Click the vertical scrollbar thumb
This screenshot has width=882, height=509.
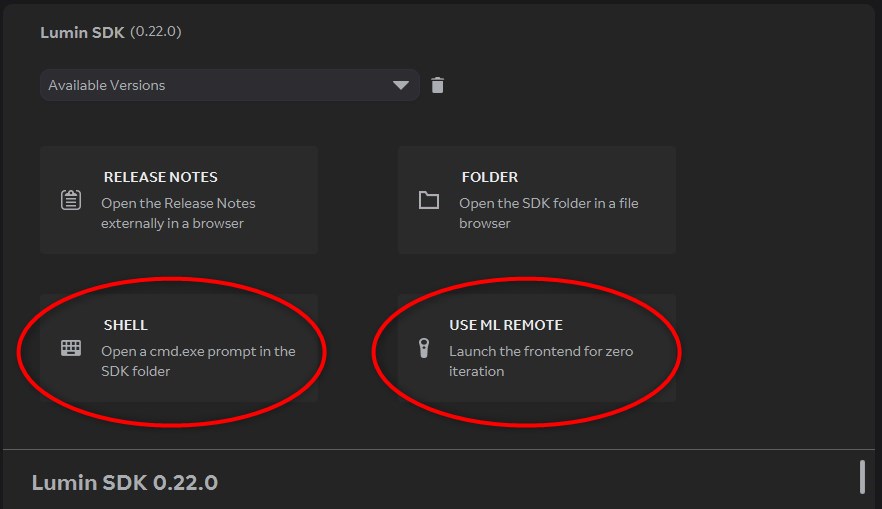[862, 477]
